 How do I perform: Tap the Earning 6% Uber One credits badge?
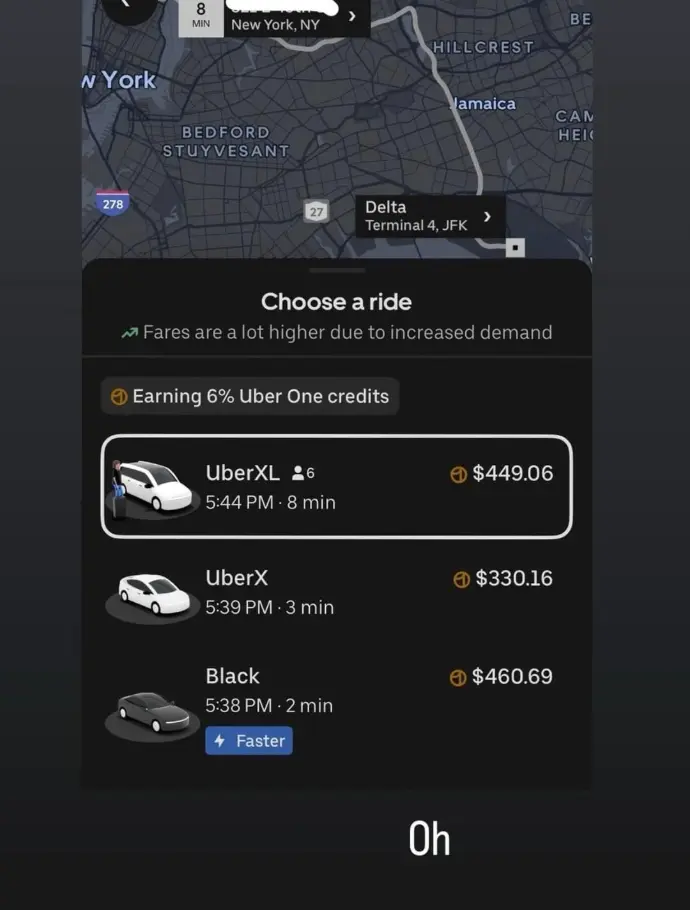[250, 397]
